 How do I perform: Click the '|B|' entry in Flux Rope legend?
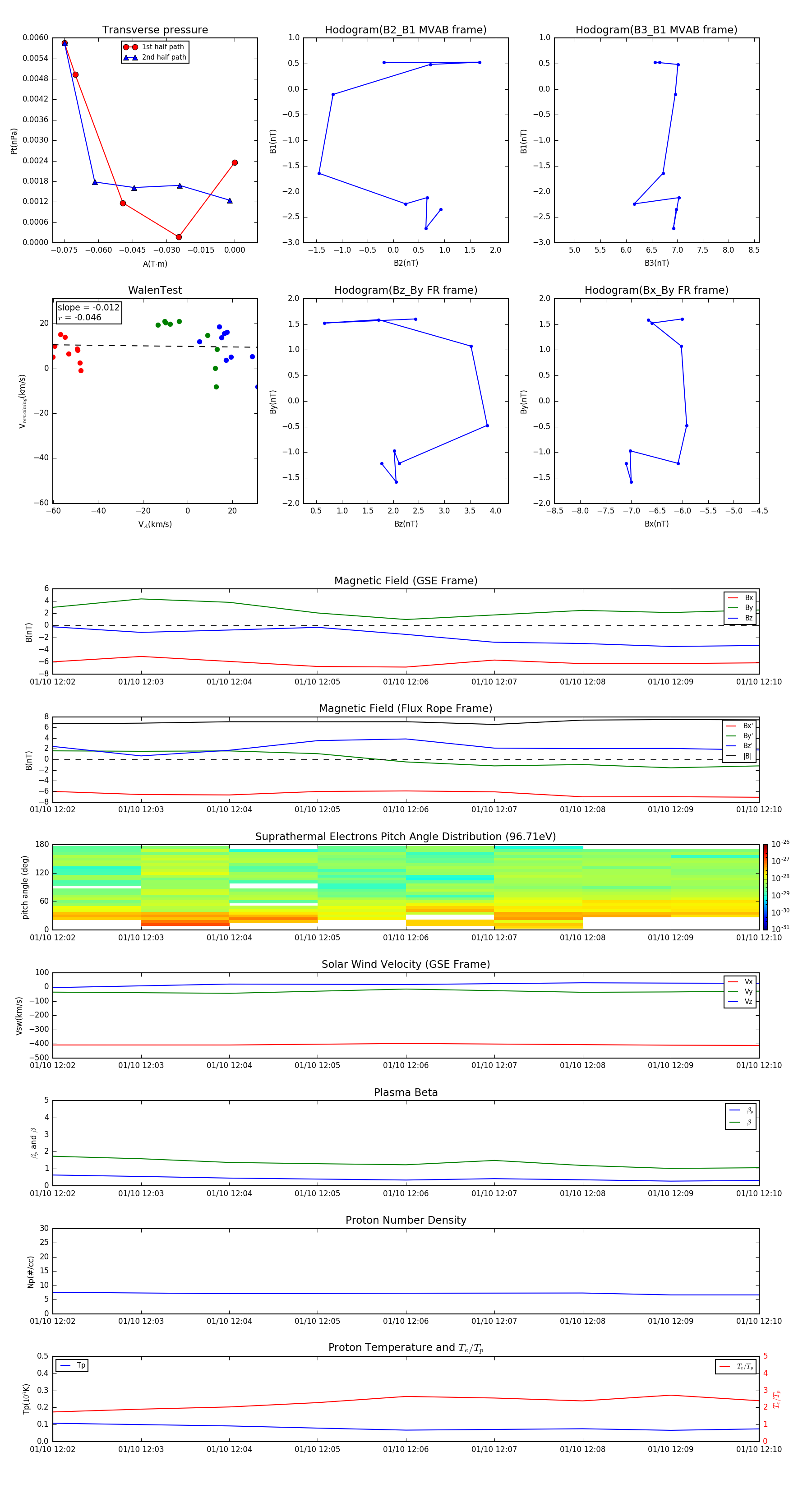739,756
